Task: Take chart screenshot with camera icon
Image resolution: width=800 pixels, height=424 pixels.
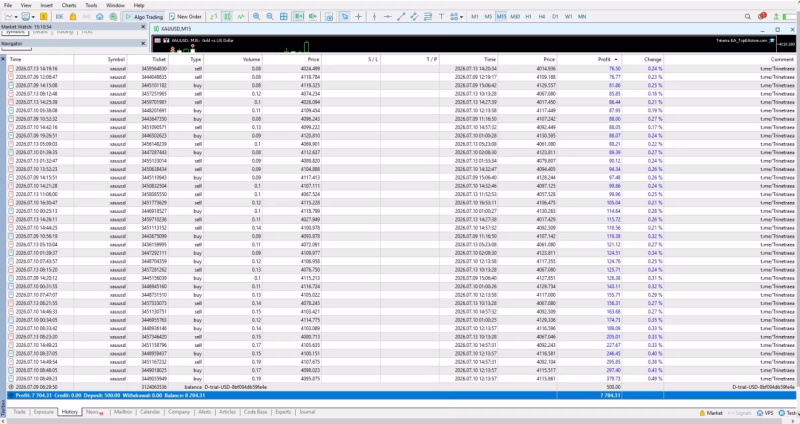Action: tap(329, 17)
